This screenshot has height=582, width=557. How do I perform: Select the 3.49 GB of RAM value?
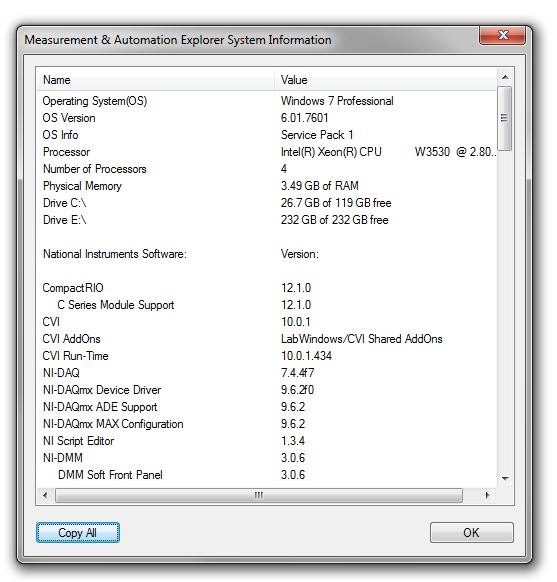(x=320, y=186)
